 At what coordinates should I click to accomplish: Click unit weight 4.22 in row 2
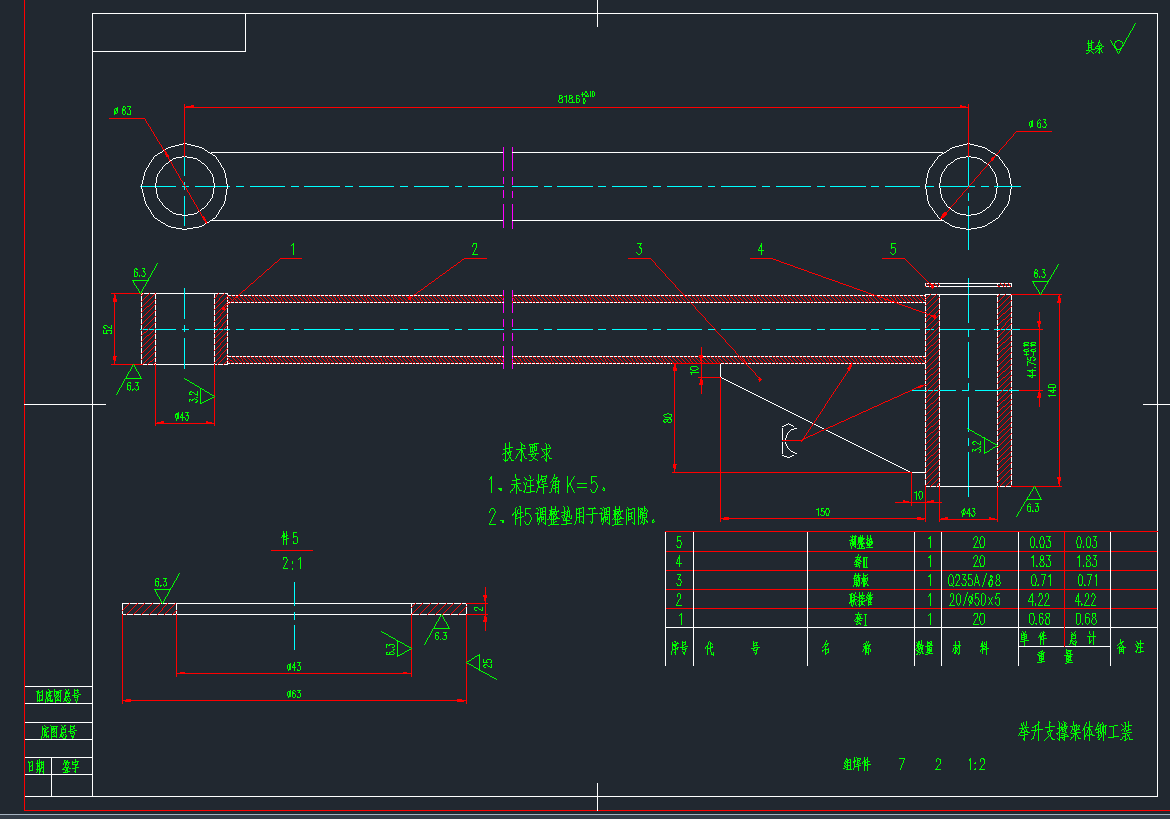pos(1039,600)
